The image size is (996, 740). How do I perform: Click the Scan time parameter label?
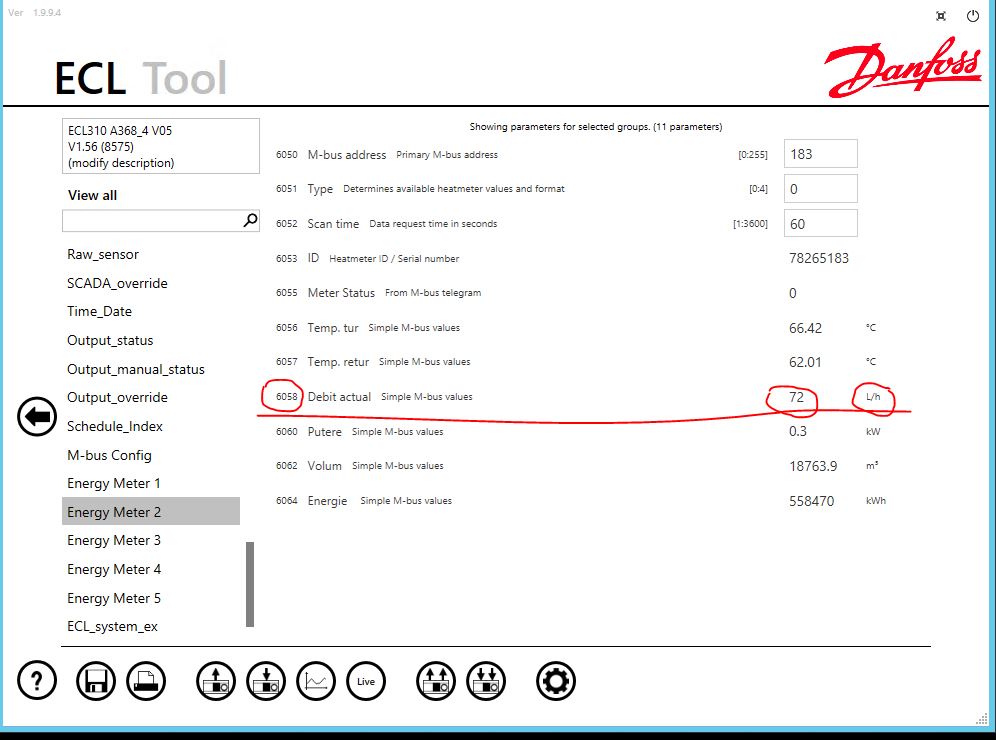(333, 224)
